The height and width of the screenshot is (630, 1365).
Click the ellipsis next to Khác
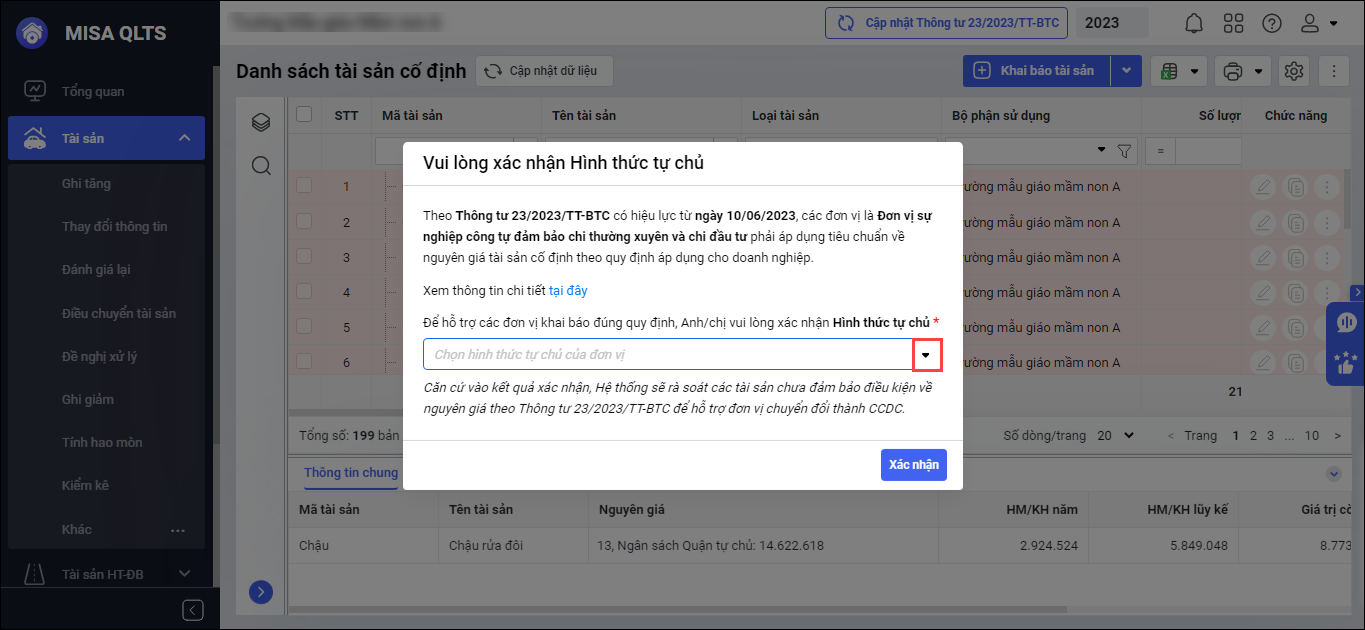point(178,530)
